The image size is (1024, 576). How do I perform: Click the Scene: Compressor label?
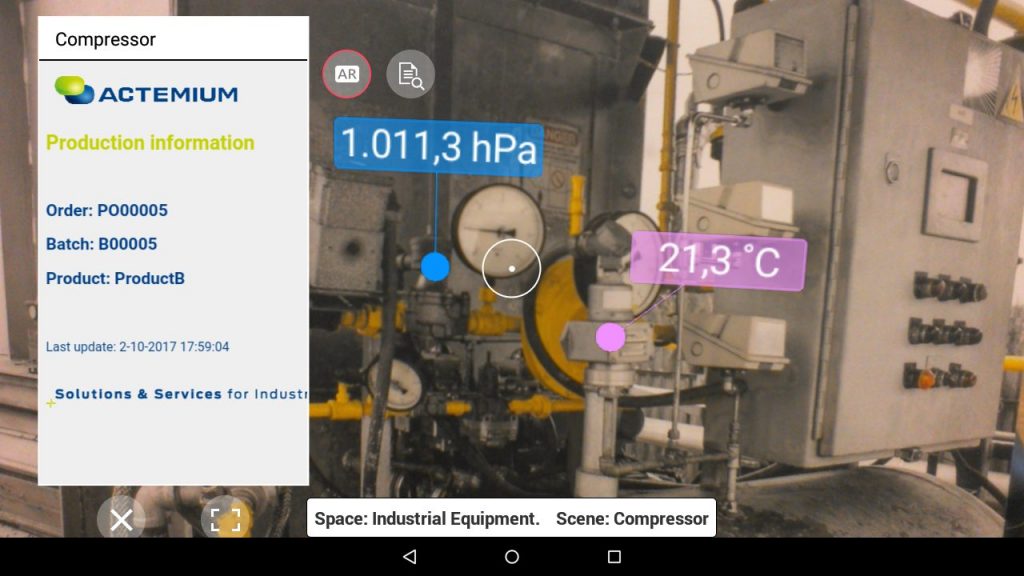tap(632, 519)
